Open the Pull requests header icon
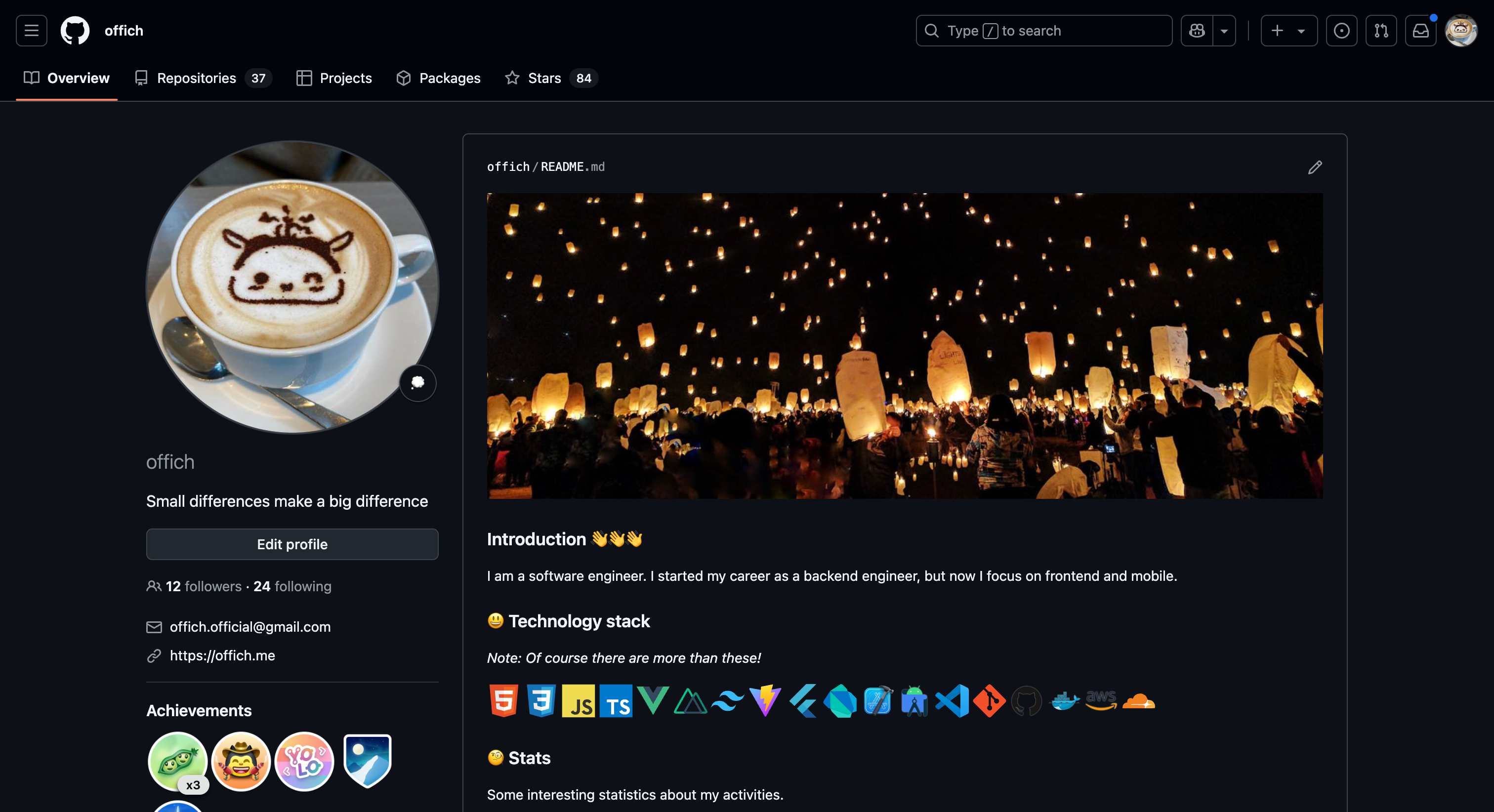The image size is (1494, 812). pyautogui.click(x=1381, y=31)
